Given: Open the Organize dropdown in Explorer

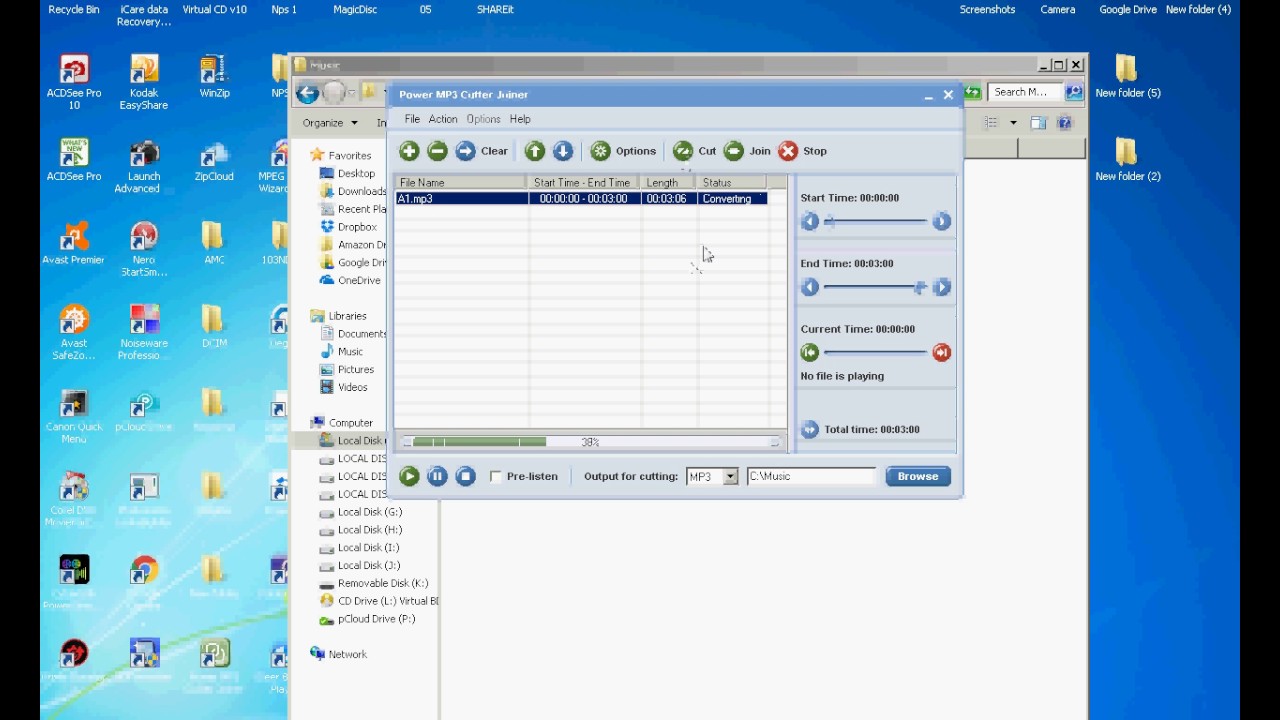Looking at the screenshot, I should (x=330, y=123).
